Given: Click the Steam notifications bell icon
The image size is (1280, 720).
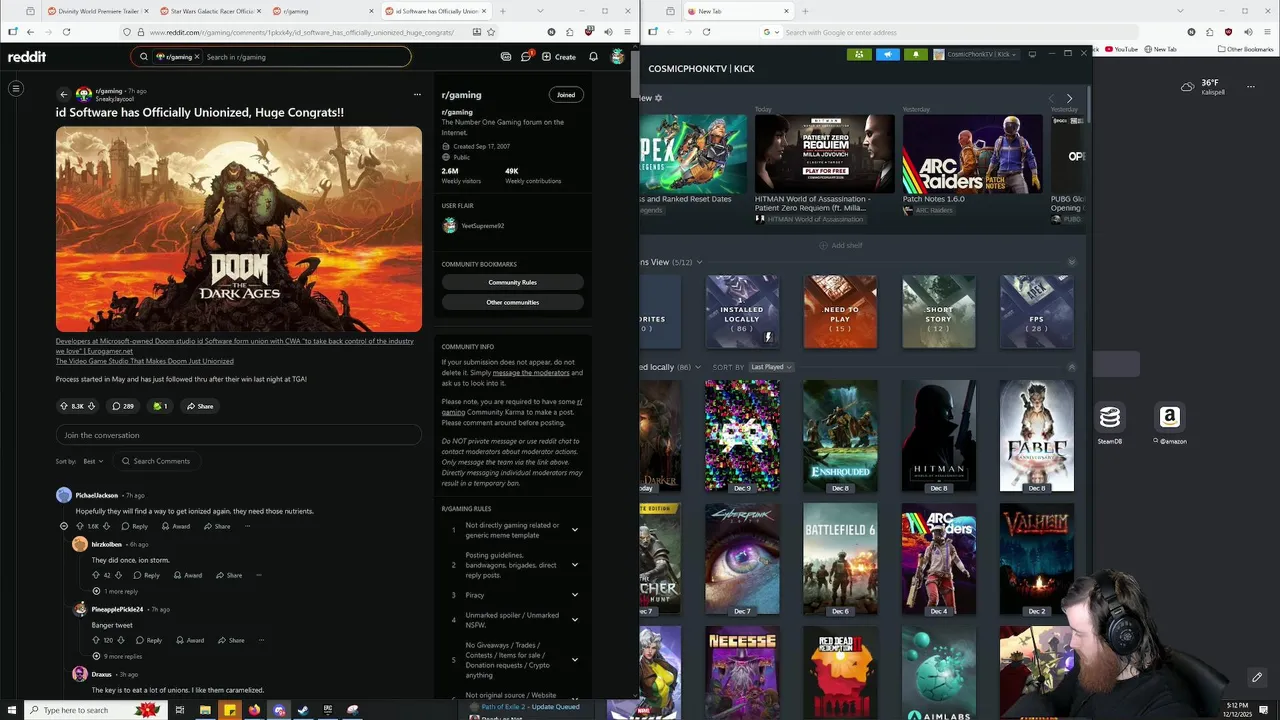Looking at the screenshot, I should (916, 54).
